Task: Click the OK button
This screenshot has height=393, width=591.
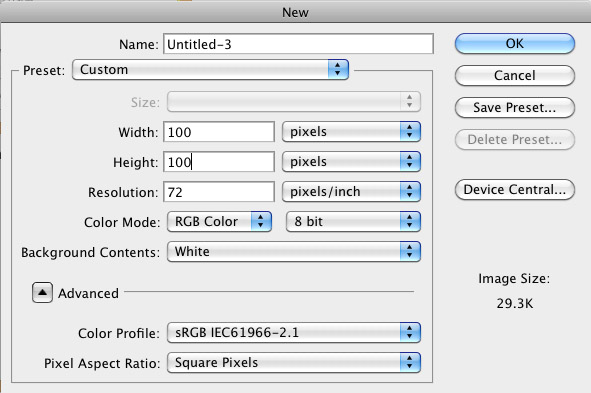Action: [x=515, y=43]
